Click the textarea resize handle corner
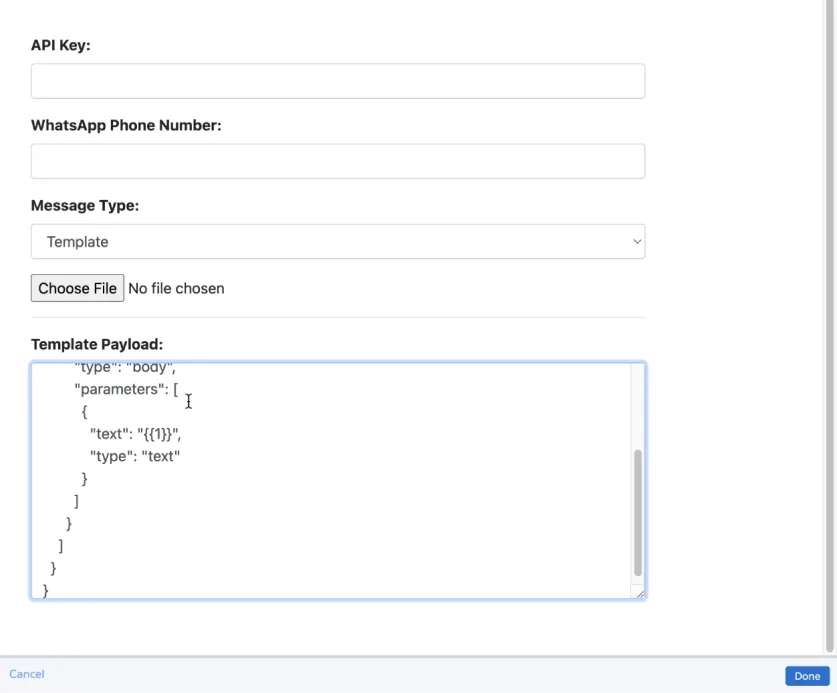Image resolution: width=837 pixels, height=693 pixels. [x=640, y=592]
